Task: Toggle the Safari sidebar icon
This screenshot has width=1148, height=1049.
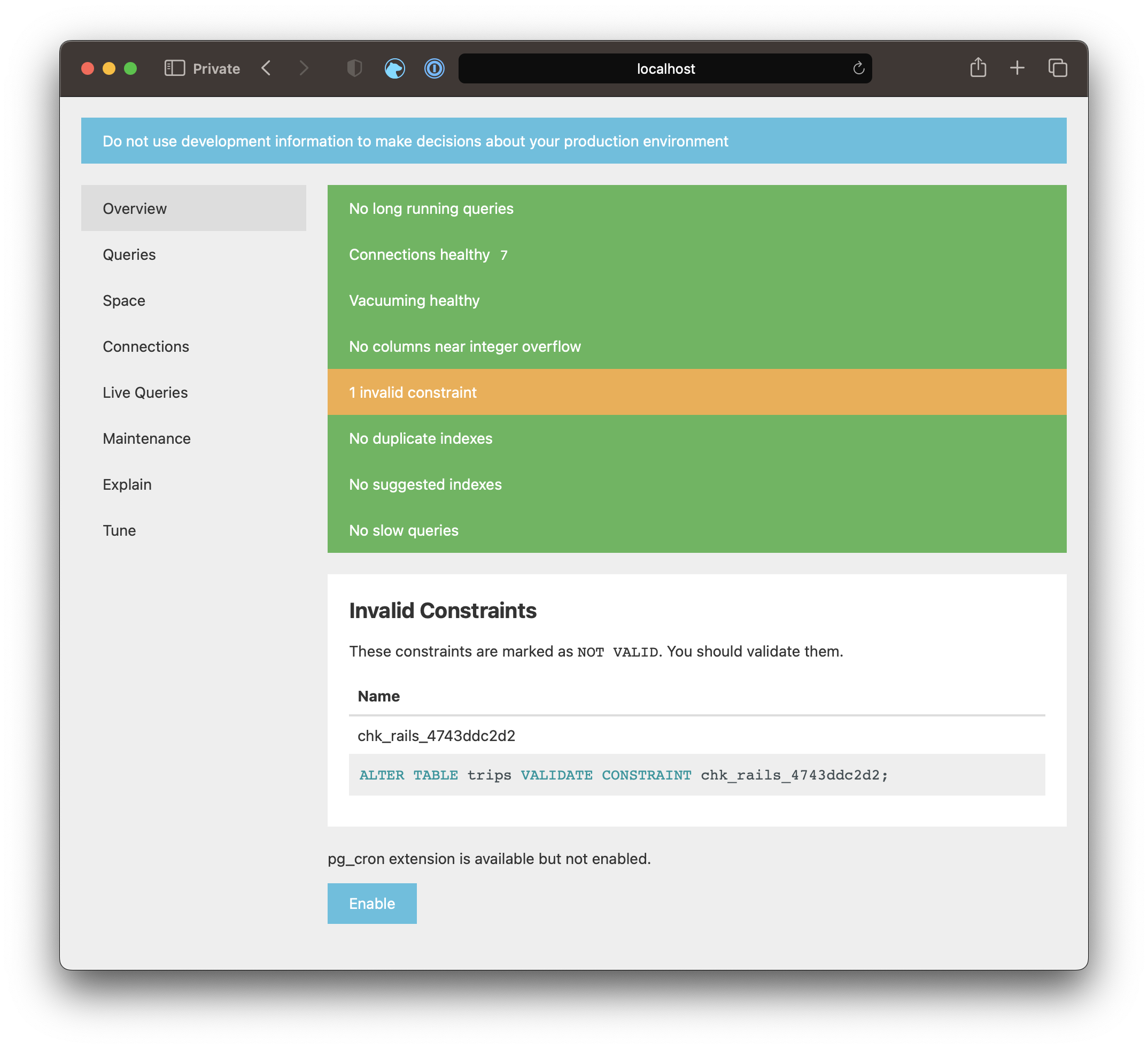Action: pos(174,68)
